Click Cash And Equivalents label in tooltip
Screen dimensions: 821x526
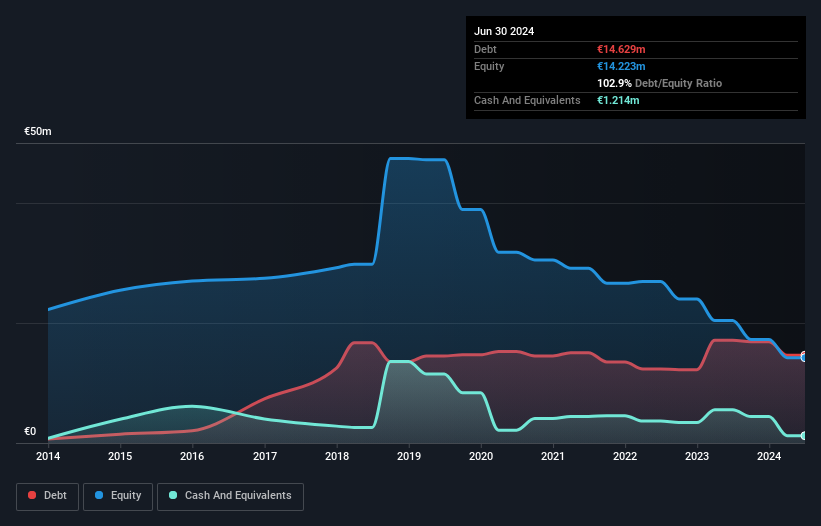527,100
